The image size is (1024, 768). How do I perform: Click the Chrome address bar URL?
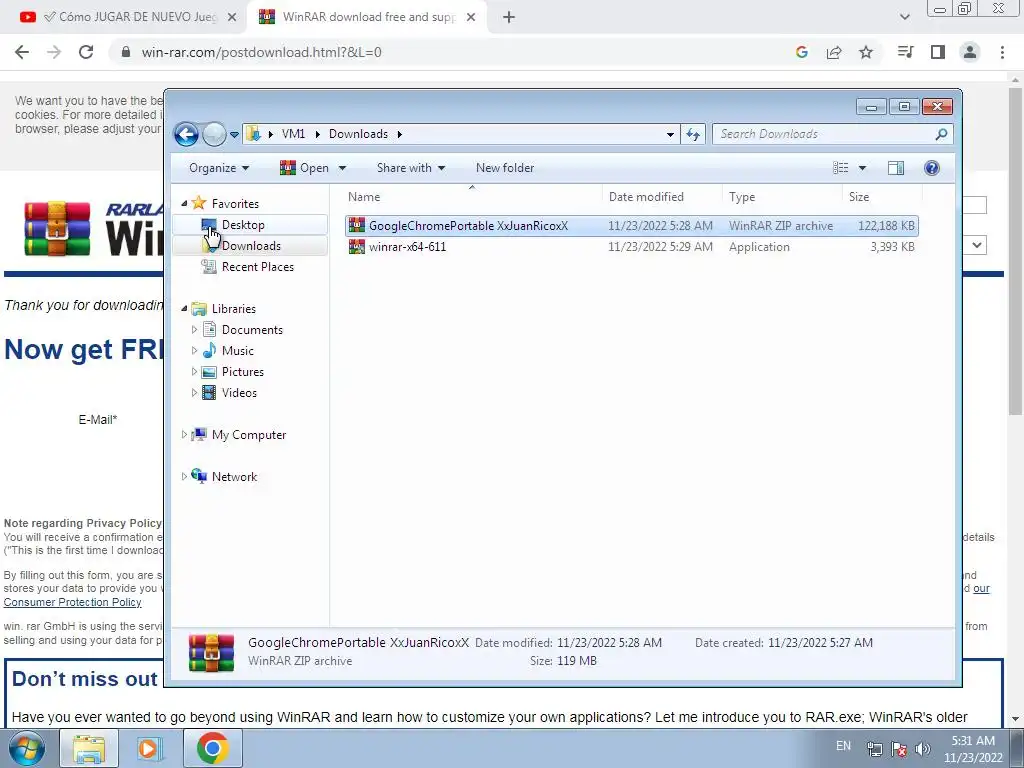(261, 52)
